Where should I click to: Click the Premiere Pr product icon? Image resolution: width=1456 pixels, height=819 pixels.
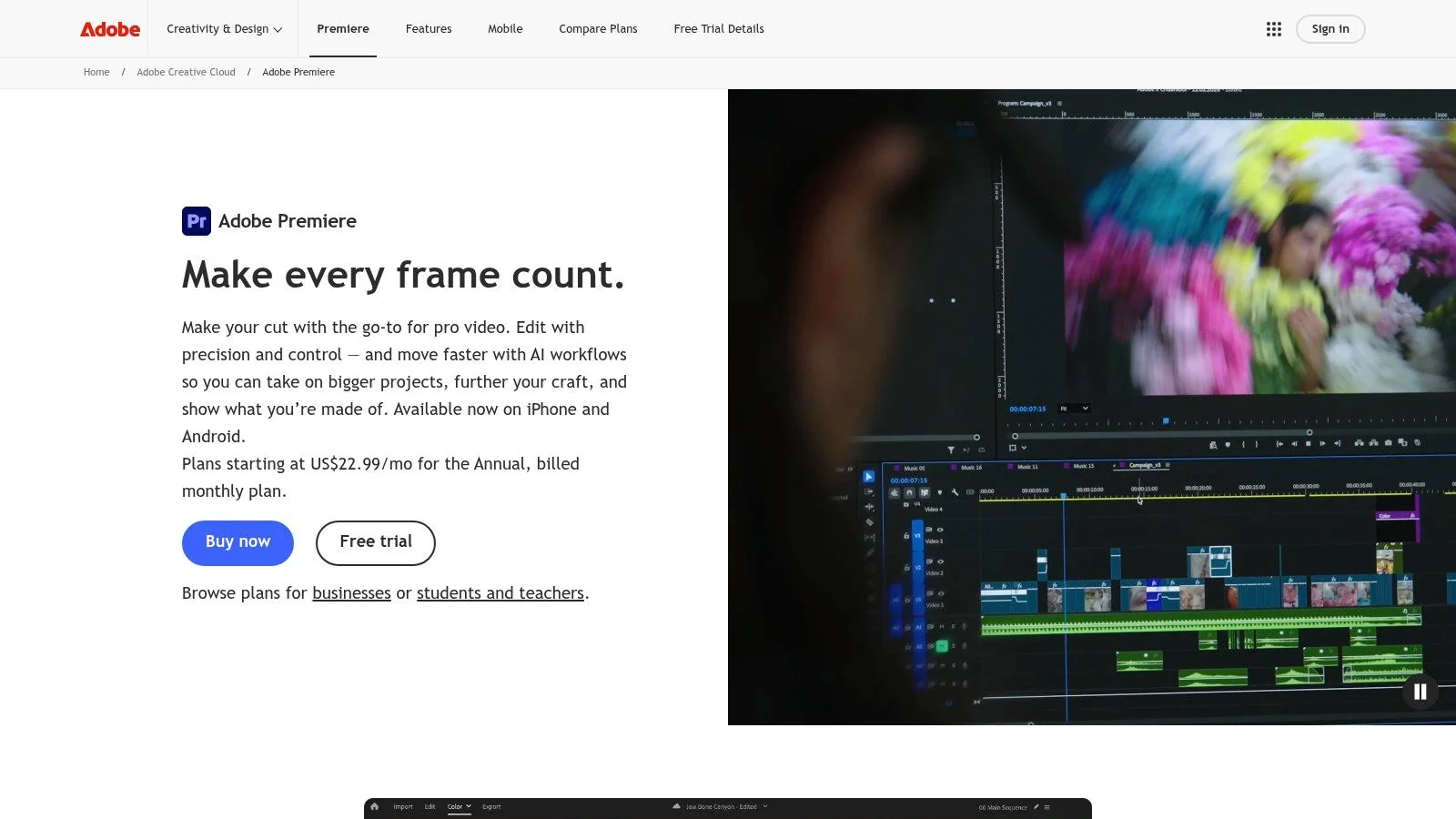pyautogui.click(x=197, y=221)
